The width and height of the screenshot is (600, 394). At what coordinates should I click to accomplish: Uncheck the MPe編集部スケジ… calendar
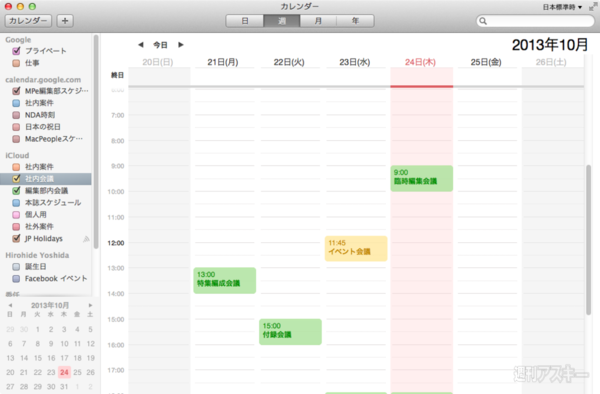coord(16,91)
